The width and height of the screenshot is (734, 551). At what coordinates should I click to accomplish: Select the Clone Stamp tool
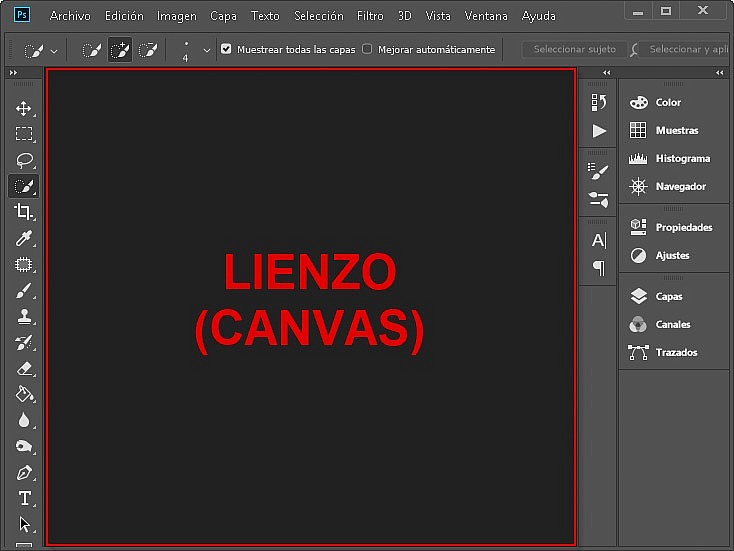[x=23, y=316]
